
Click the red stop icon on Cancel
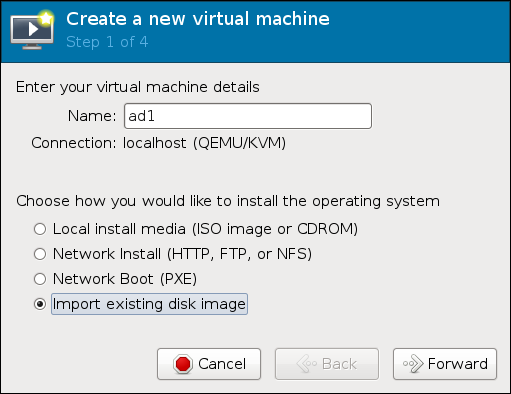pyautogui.click(x=183, y=364)
